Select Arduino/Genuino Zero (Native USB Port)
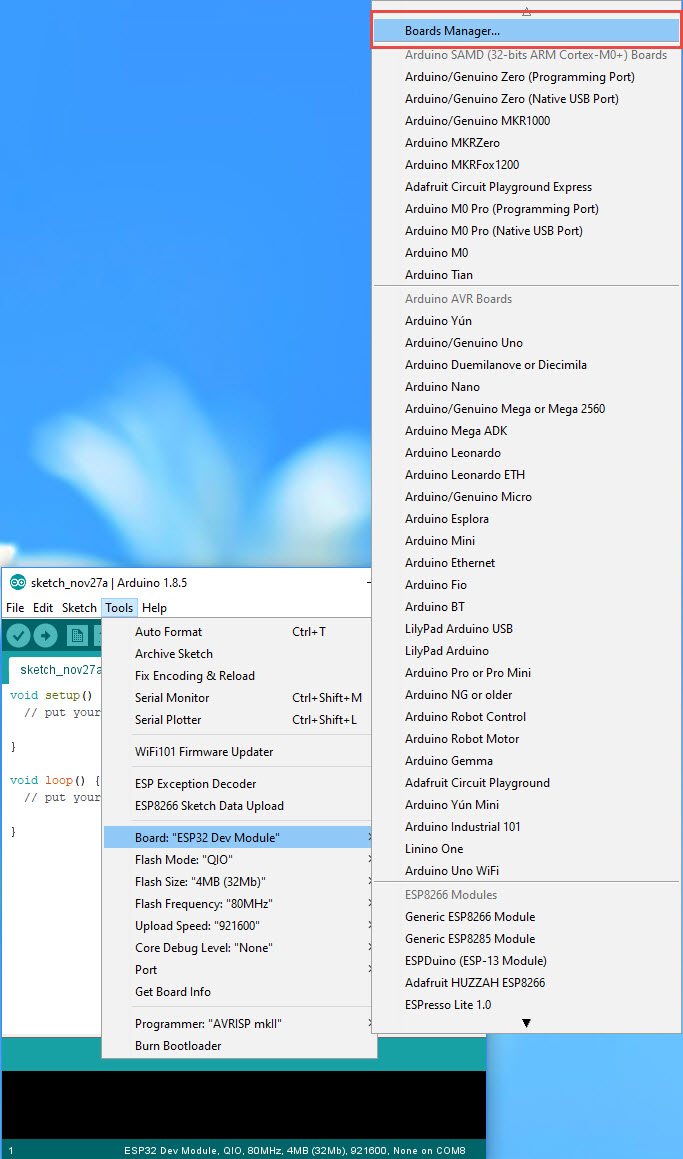 (x=526, y=98)
